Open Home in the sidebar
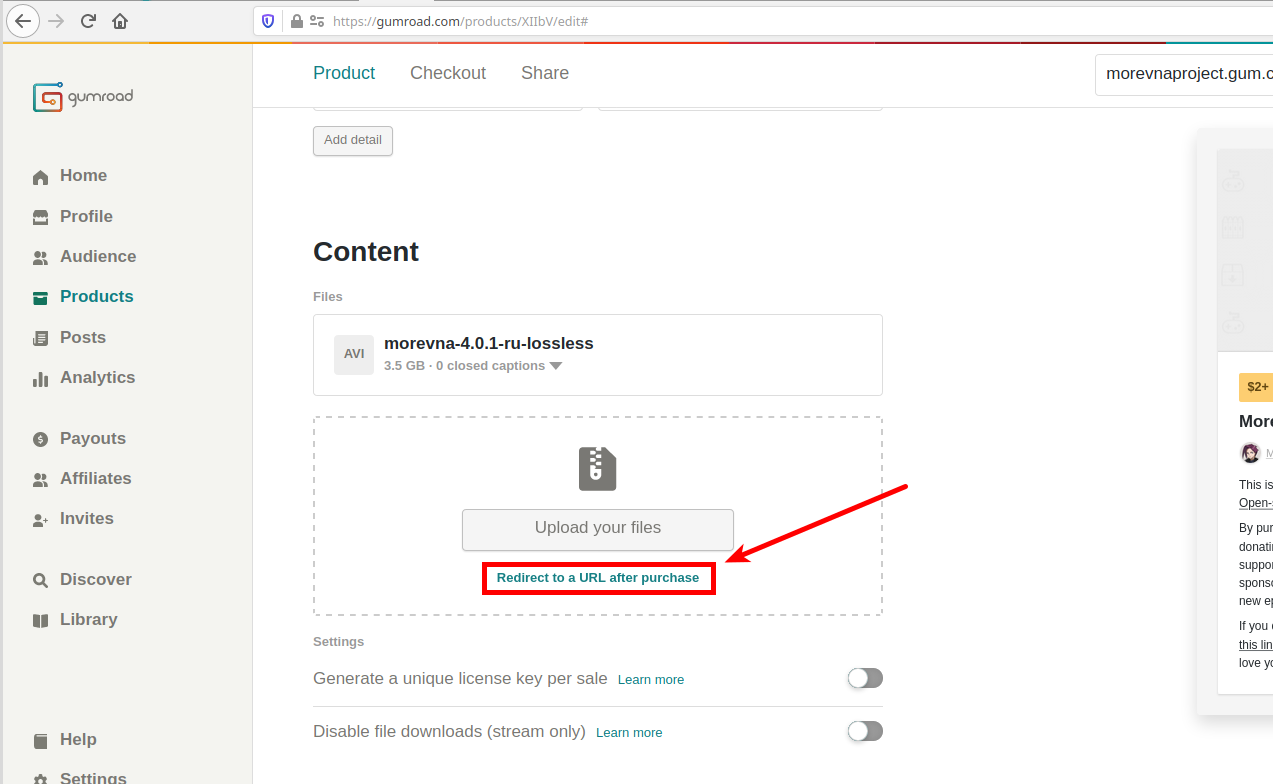Viewport: 1273px width, 784px height. 83,176
